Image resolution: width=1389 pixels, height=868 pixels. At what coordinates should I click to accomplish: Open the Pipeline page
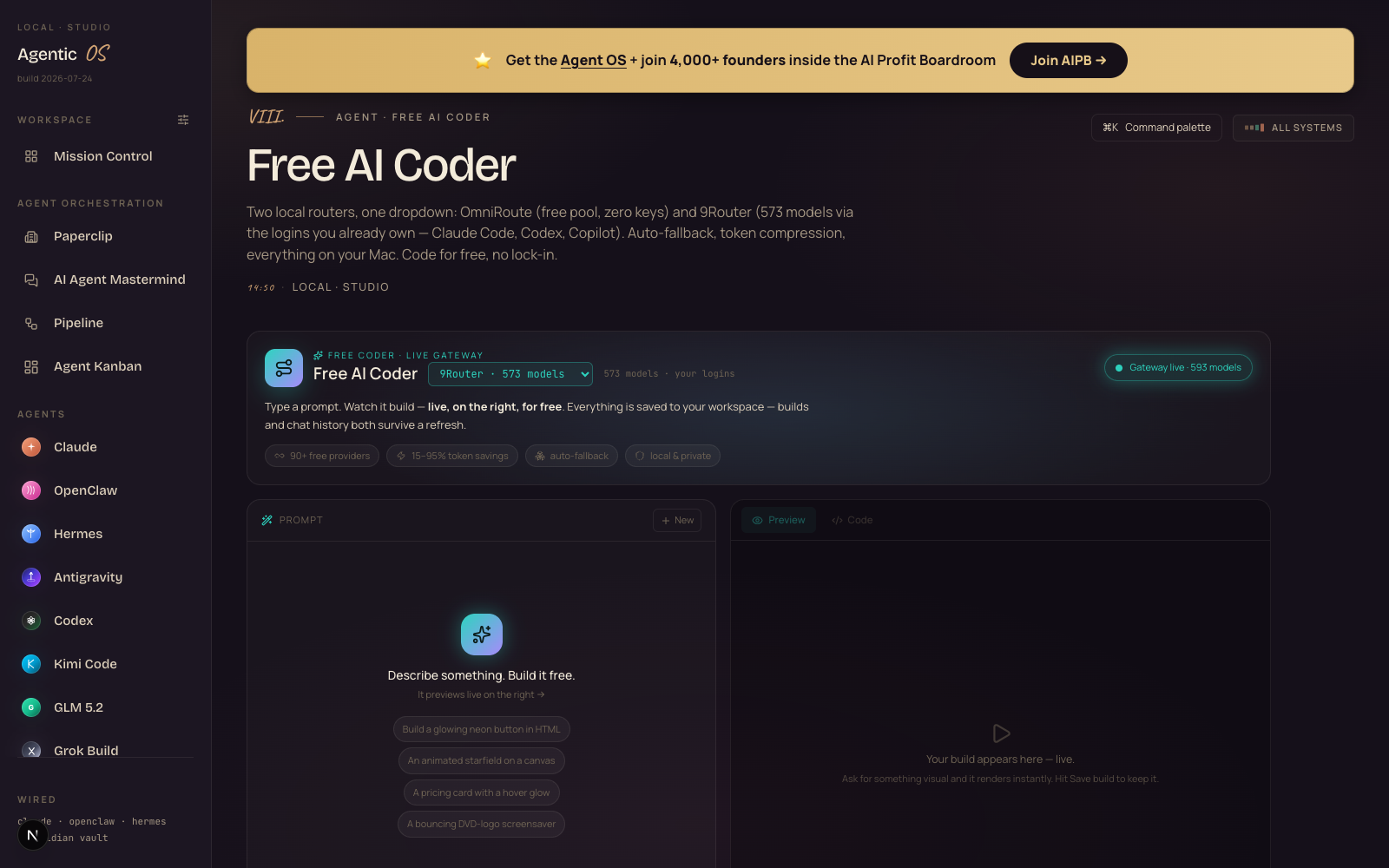pos(106,323)
